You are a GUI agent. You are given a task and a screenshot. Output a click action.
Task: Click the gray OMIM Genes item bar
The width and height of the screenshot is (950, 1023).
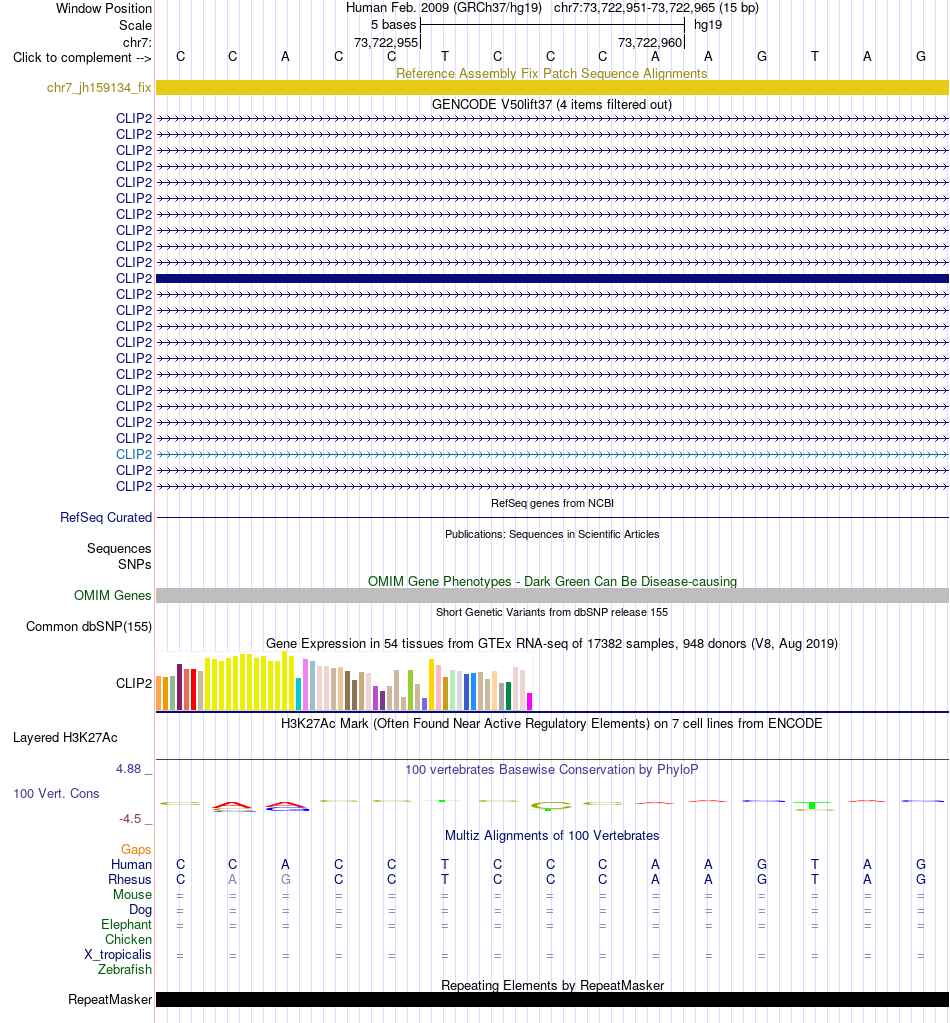(x=552, y=595)
